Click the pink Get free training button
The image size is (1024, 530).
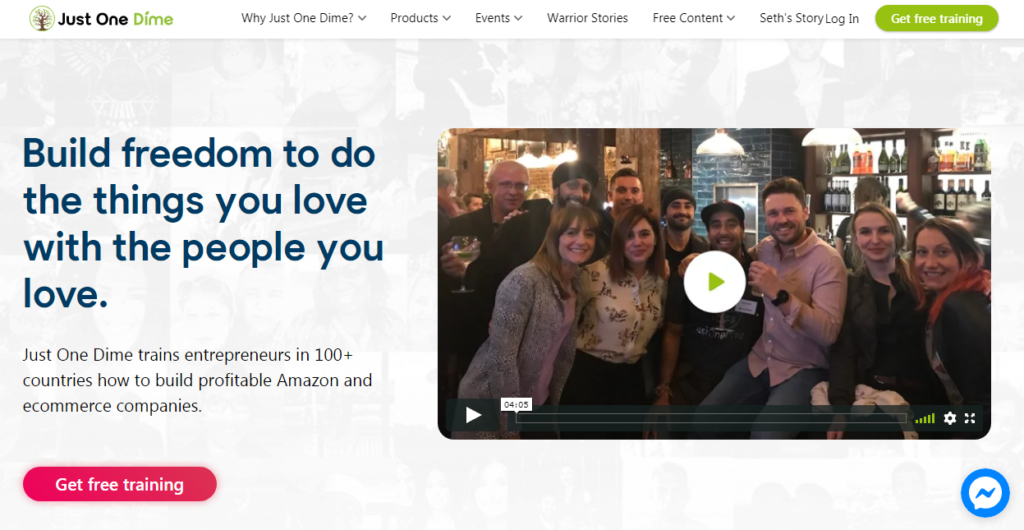click(119, 484)
